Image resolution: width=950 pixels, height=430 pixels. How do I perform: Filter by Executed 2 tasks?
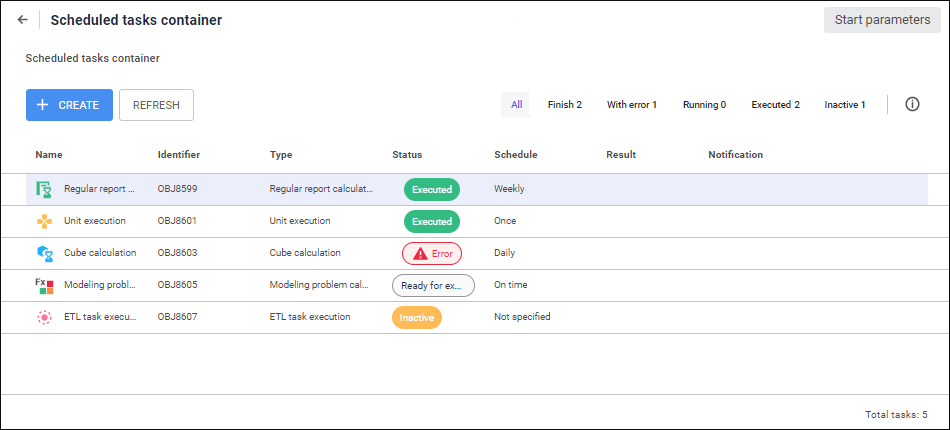point(775,104)
